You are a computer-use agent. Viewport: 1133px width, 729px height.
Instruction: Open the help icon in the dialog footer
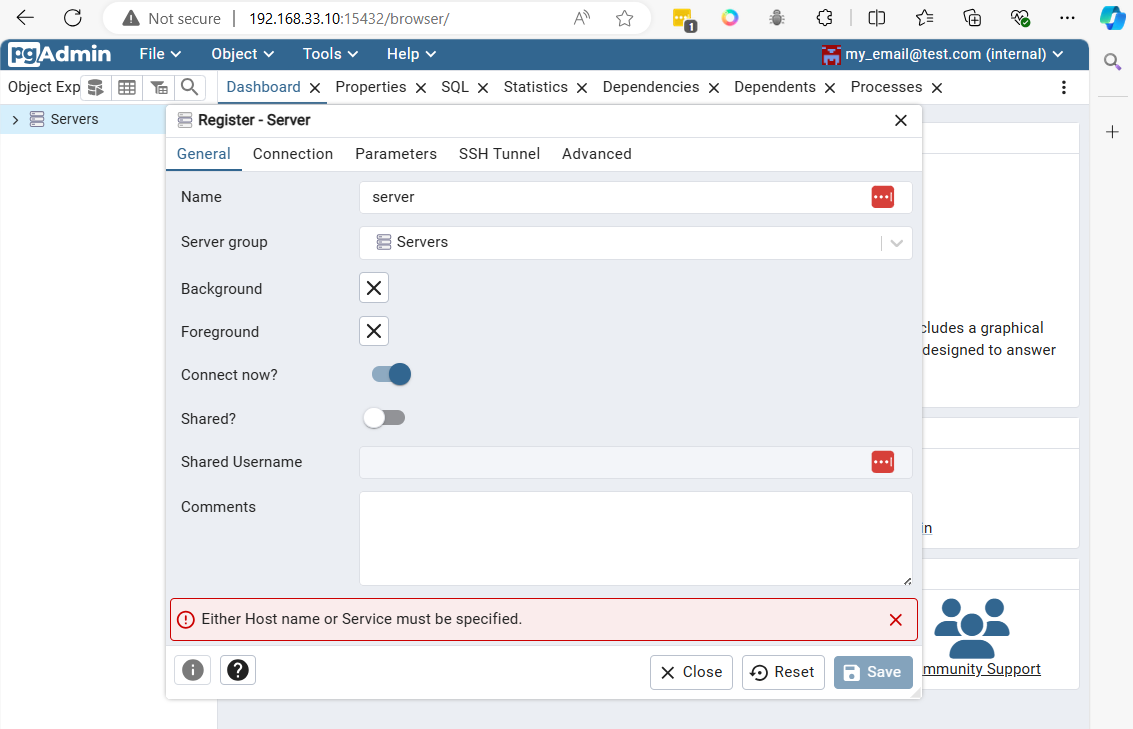pos(237,670)
